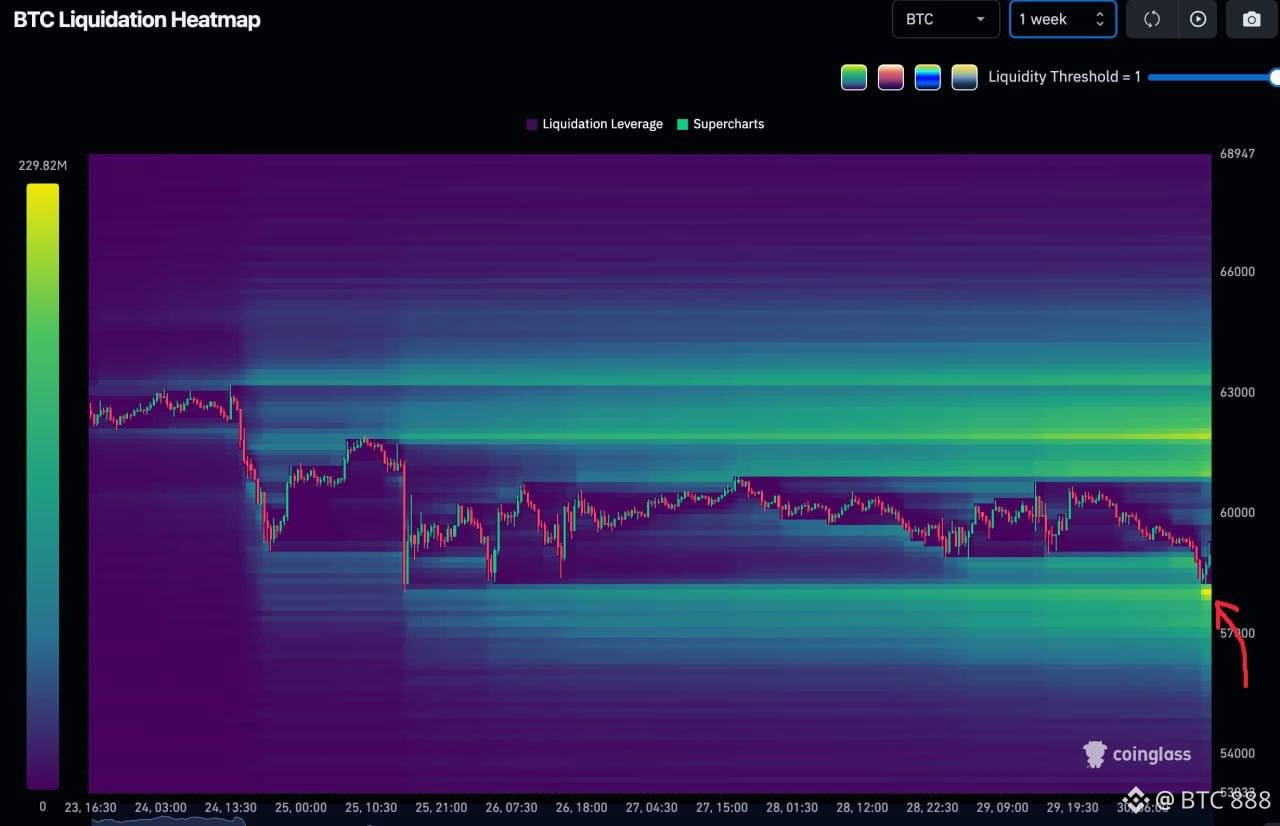Click the 63000 price axis label
Viewport: 1280px width, 826px height.
[1237, 392]
